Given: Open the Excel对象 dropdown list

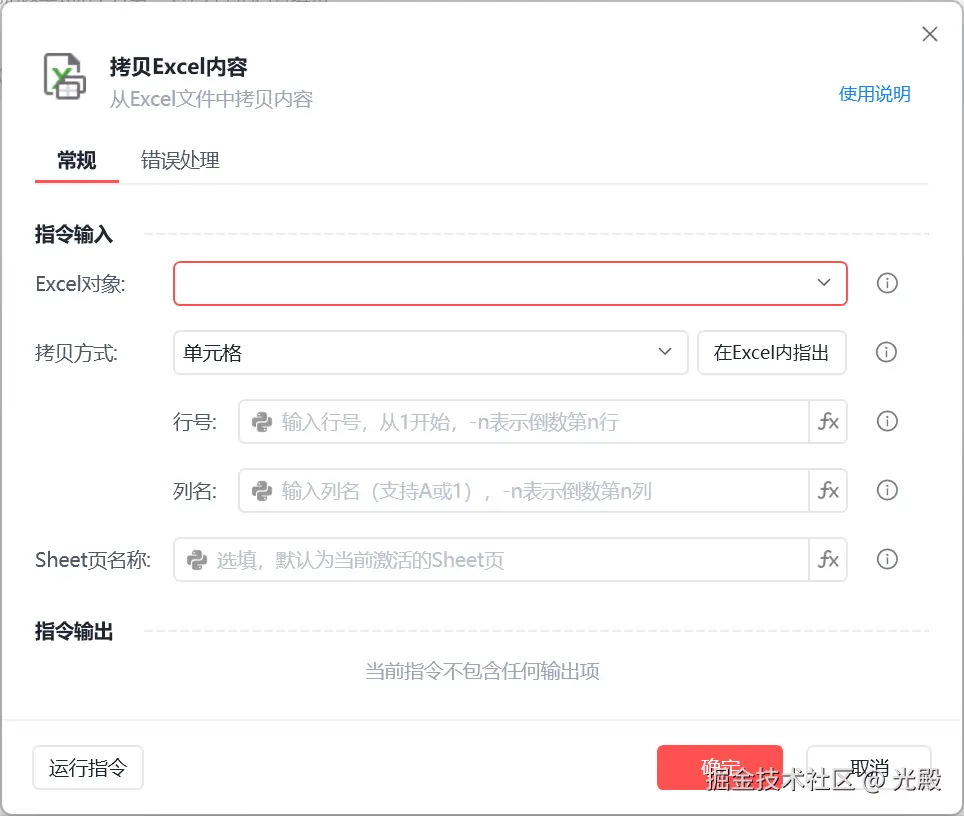Looking at the screenshot, I should pos(510,283).
